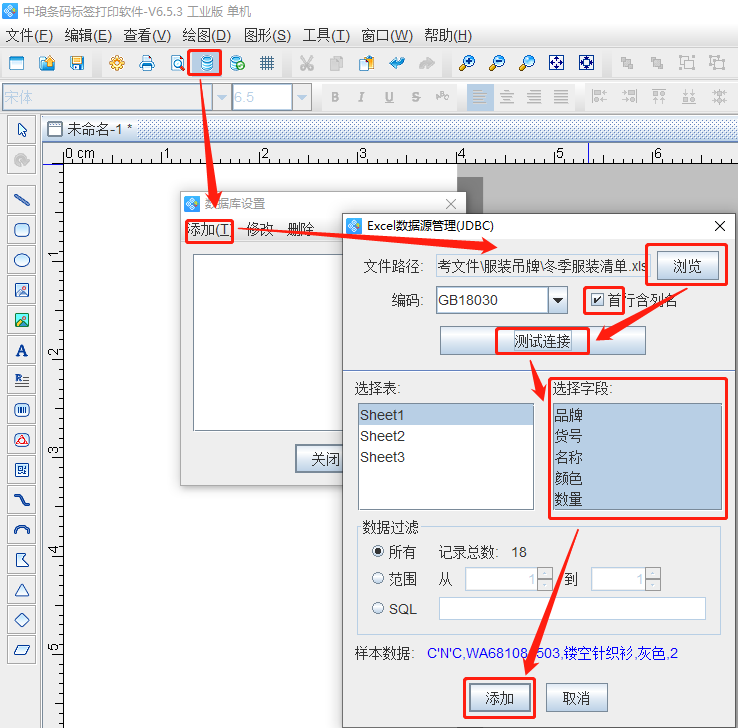Click the 浏览 browse button
This screenshot has width=738, height=728.
pyautogui.click(x=687, y=266)
